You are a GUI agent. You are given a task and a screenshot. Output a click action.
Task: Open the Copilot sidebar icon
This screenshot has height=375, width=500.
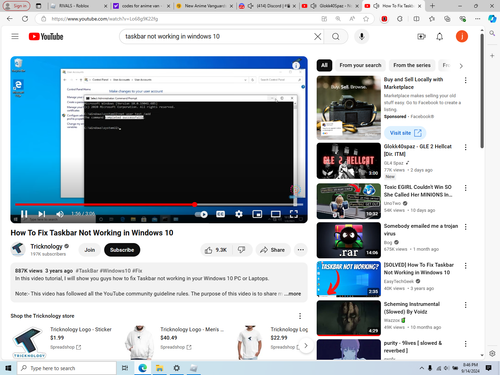492,19
